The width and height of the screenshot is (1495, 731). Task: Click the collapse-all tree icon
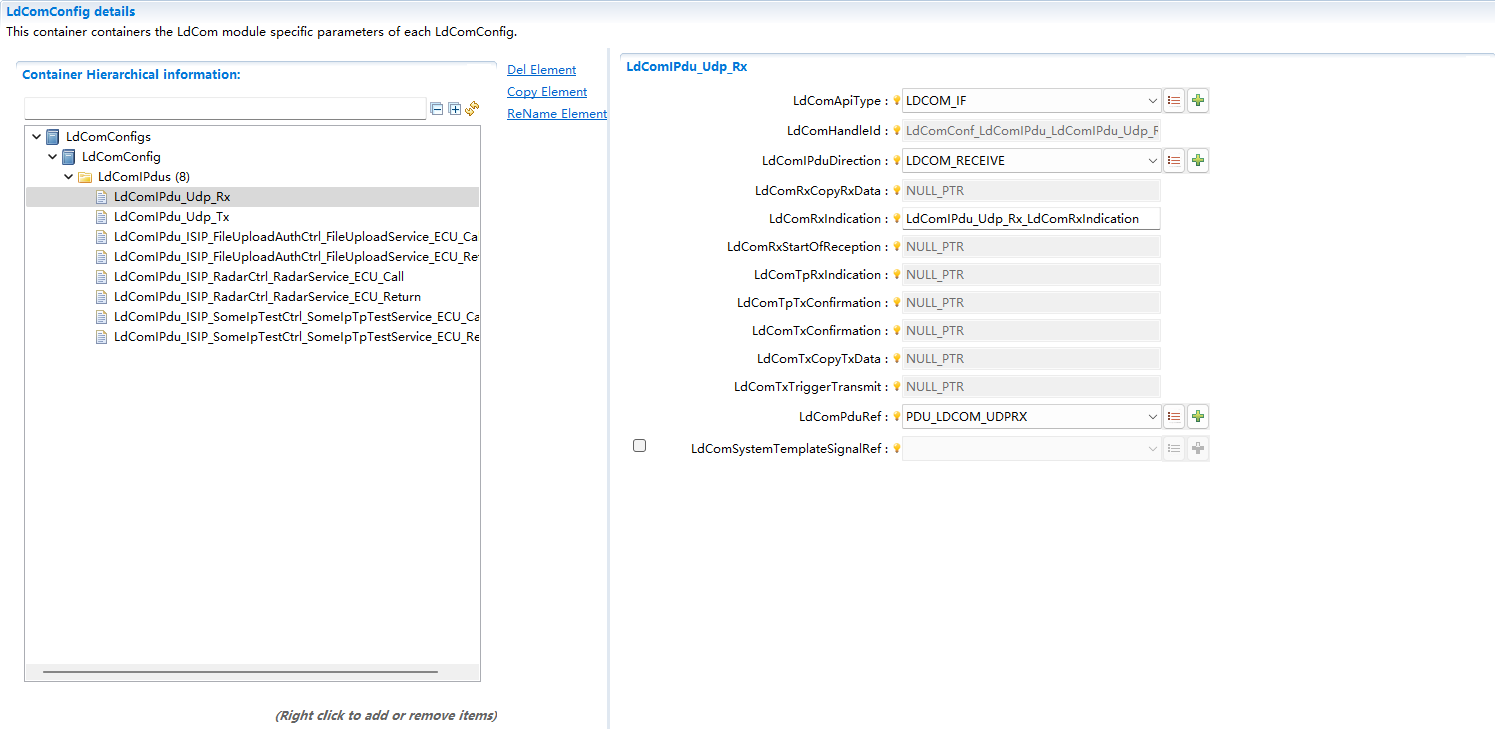coord(437,108)
